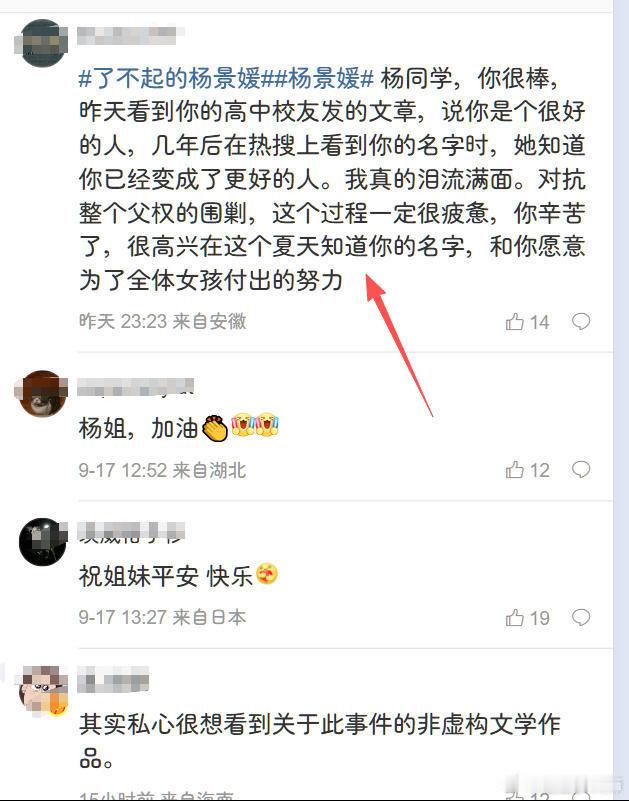Click the 昨天 23:23 来自安徽 timestamp
Viewport: 629px width, 801px height.
coord(162,321)
